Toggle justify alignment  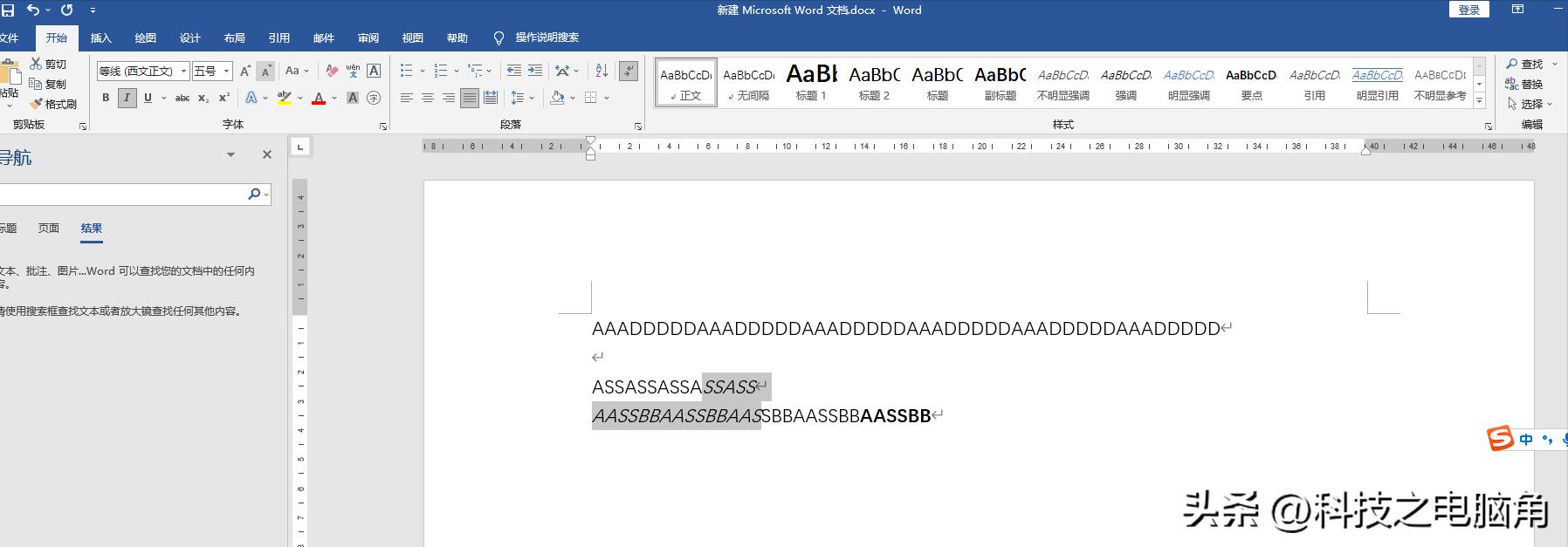click(x=470, y=98)
